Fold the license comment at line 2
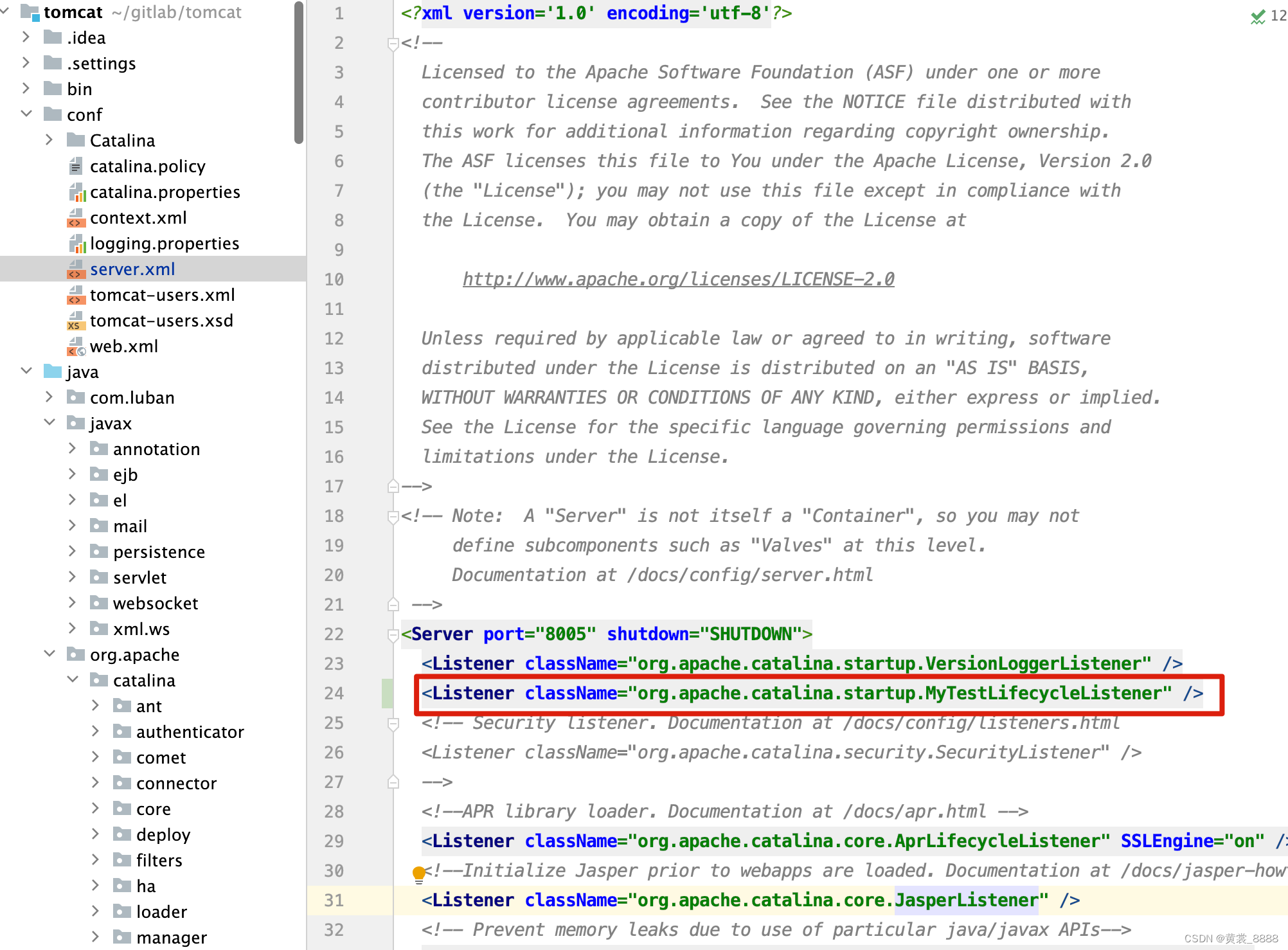Screen dimensions: 1288x950 (393, 44)
